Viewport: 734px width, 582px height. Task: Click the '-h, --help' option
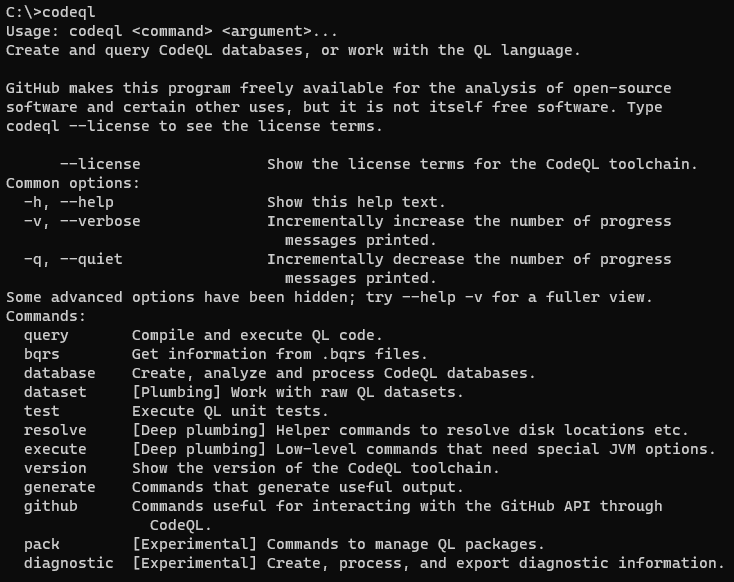point(69,203)
